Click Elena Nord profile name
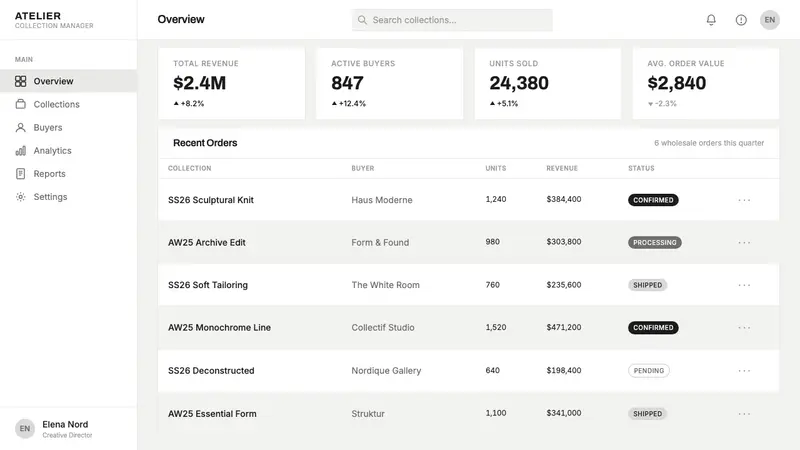The height and width of the screenshot is (450, 800). pos(65,424)
